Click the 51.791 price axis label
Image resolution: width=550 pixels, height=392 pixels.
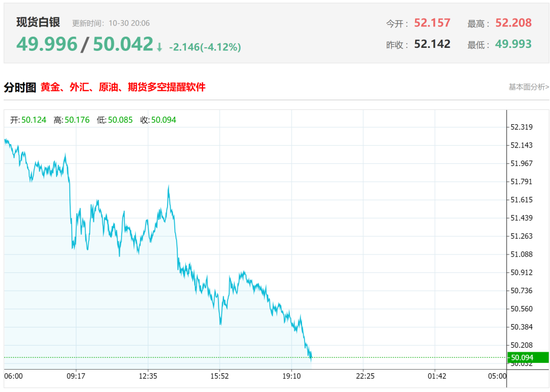522,182
